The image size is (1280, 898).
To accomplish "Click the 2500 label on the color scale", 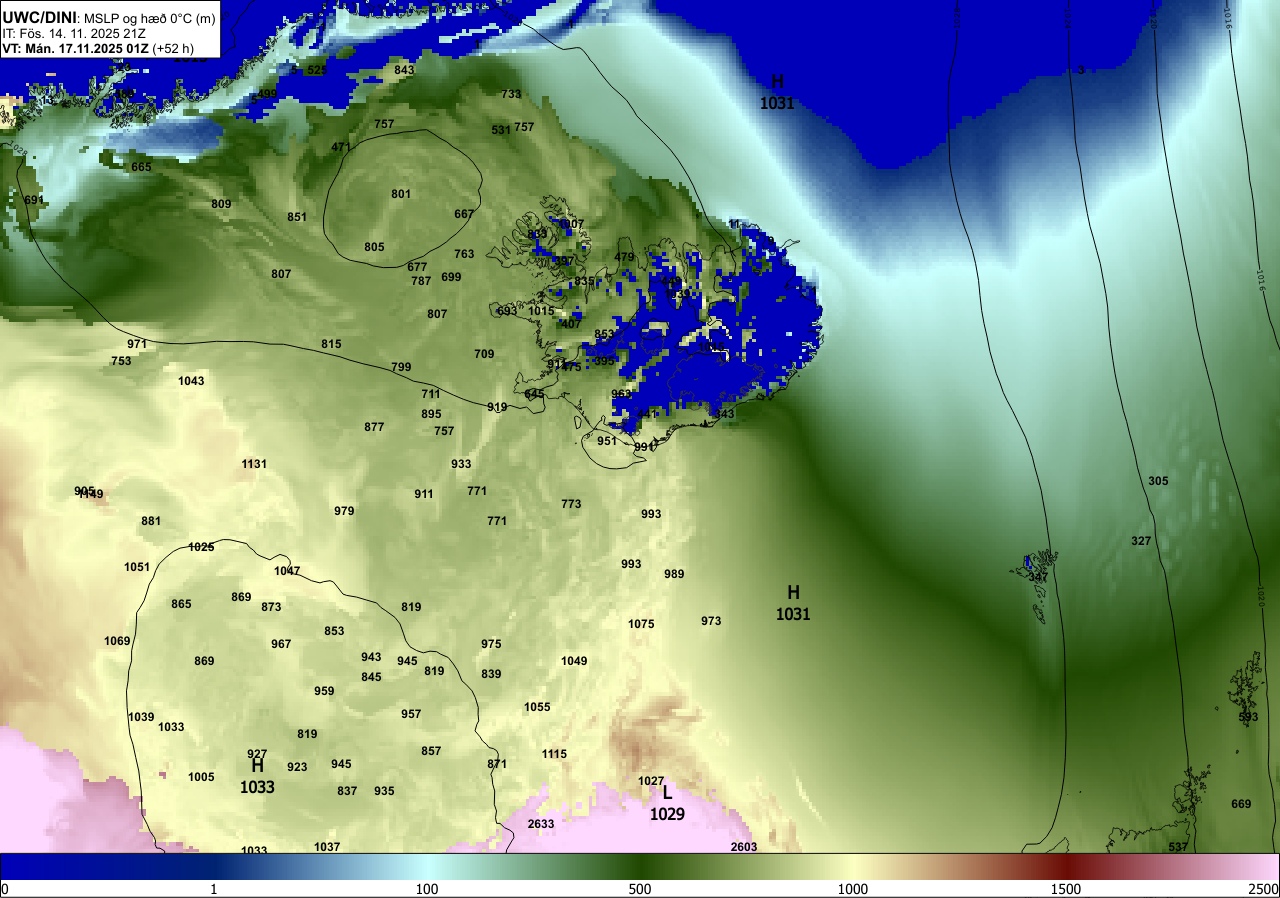I will point(1263,889).
